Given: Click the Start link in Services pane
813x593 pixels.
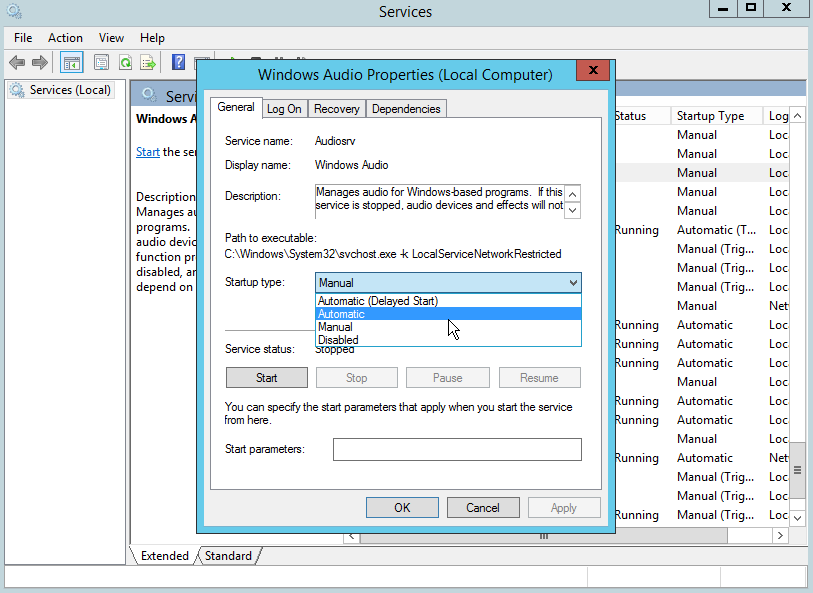Looking at the screenshot, I should pyautogui.click(x=148, y=152).
